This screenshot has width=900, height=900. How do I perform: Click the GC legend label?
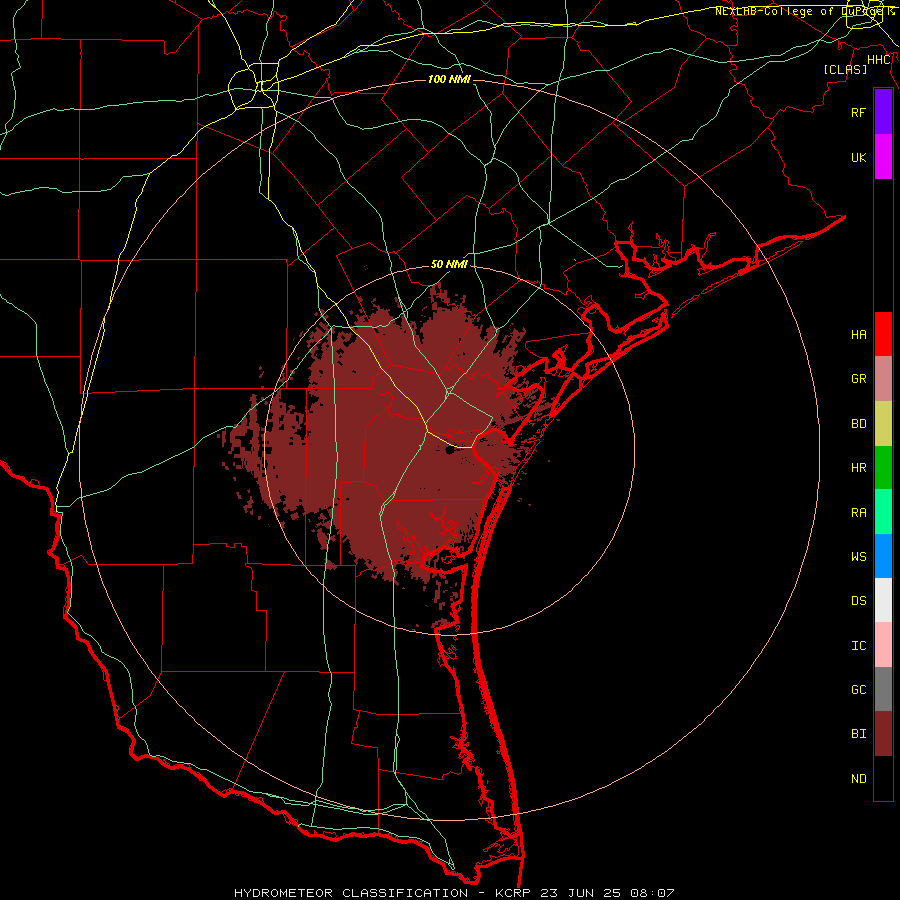pos(858,689)
